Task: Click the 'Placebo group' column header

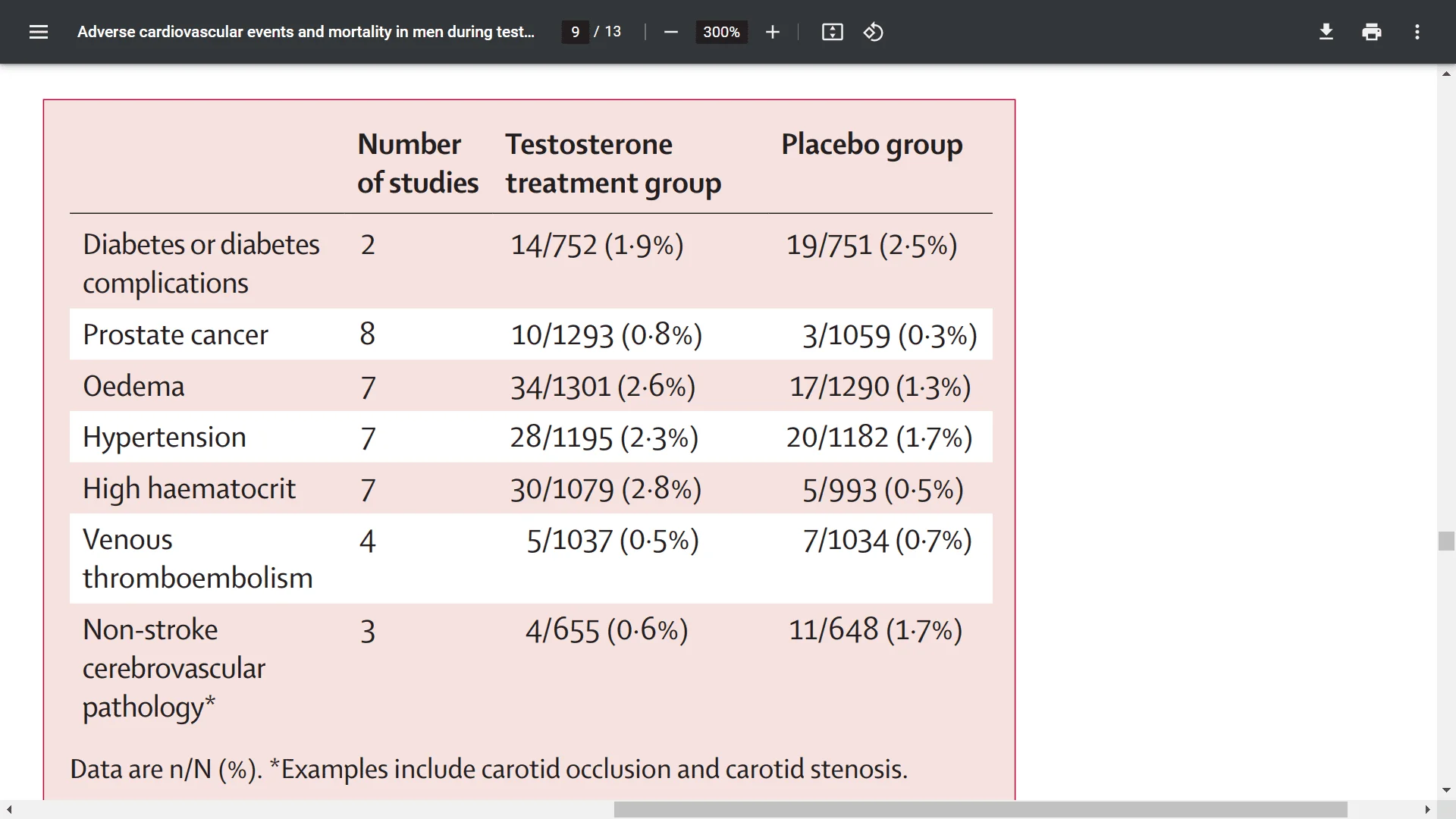Action: coord(872,145)
